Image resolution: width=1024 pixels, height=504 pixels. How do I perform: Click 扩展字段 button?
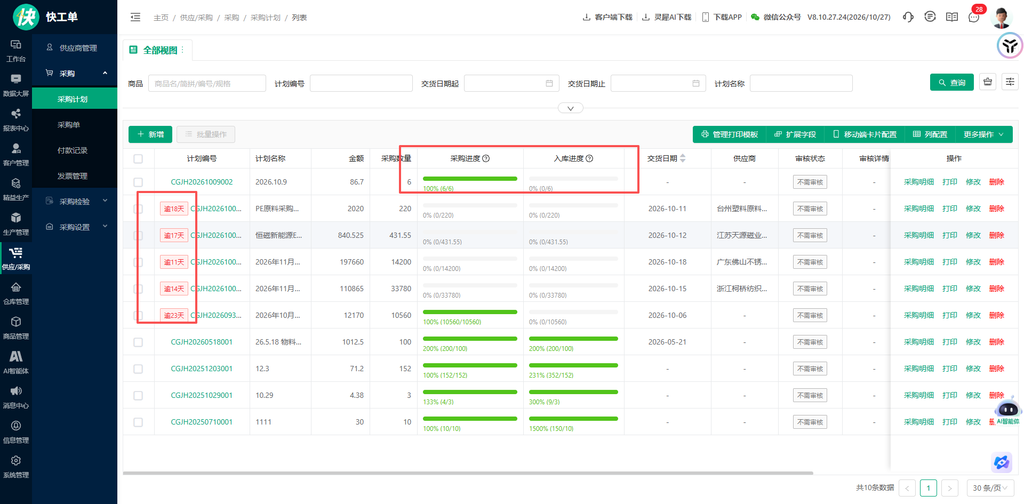pos(795,134)
